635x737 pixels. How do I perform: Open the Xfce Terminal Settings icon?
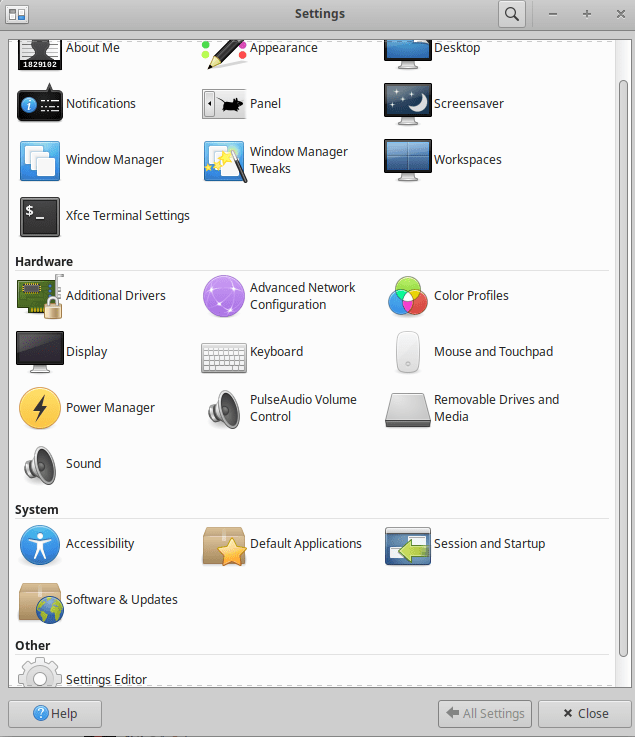[40, 217]
